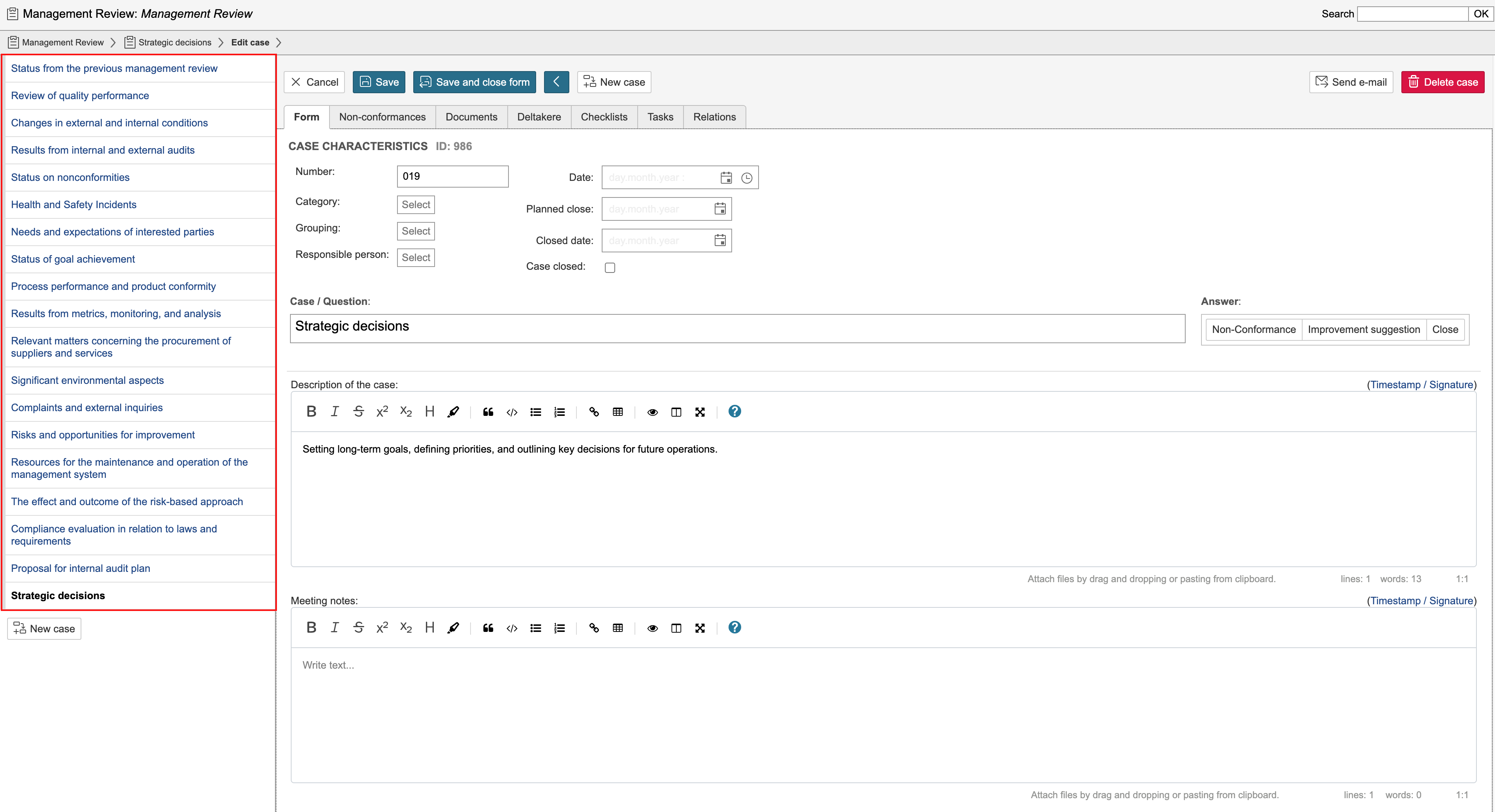Image resolution: width=1495 pixels, height=812 pixels.
Task: Open the Checklists tab
Action: pyautogui.click(x=604, y=117)
